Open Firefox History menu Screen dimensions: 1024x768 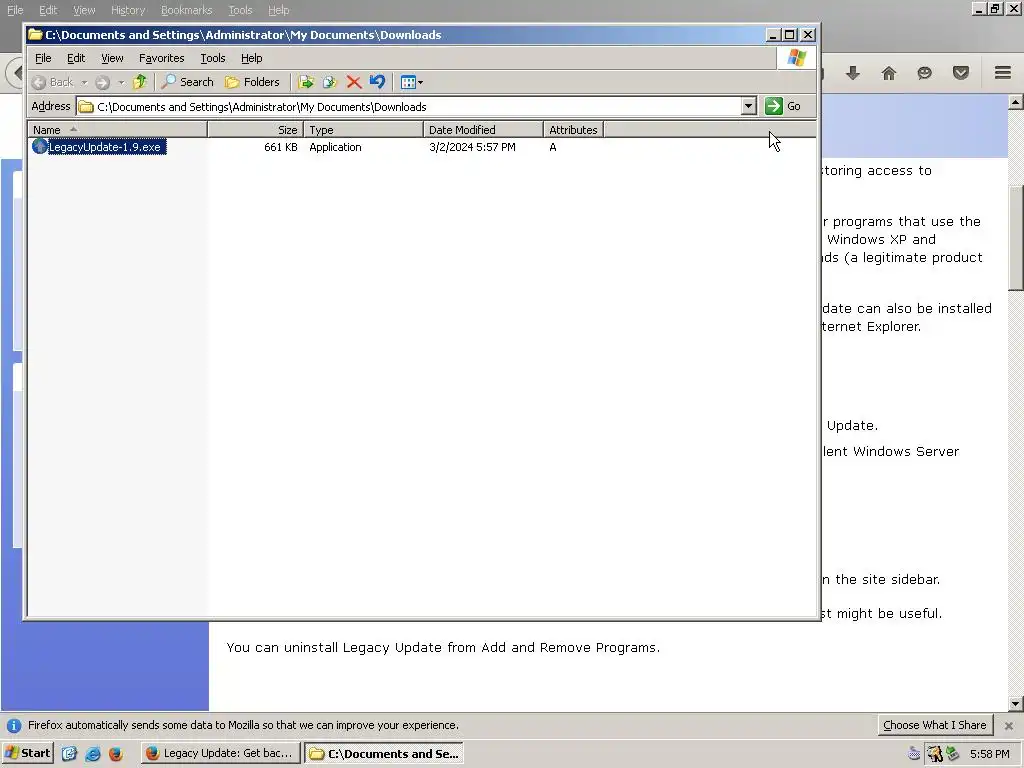tap(128, 10)
